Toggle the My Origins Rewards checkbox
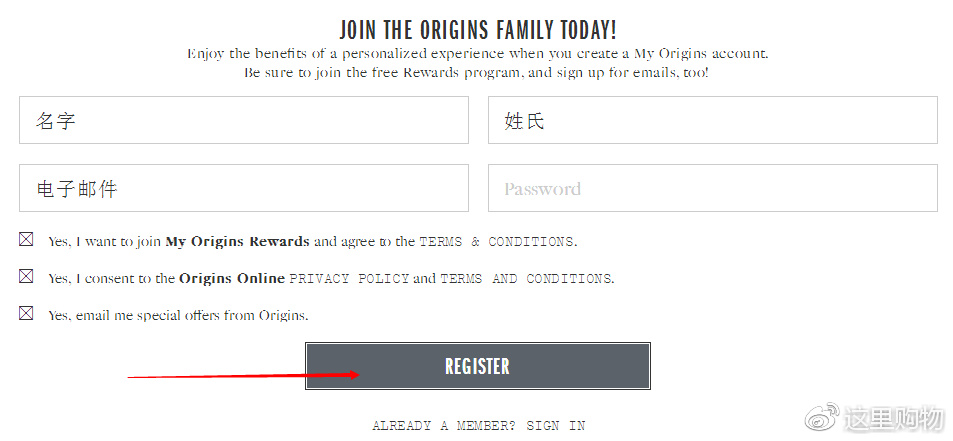The image size is (953, 441). pyautogui.click(x=26, y=239)
